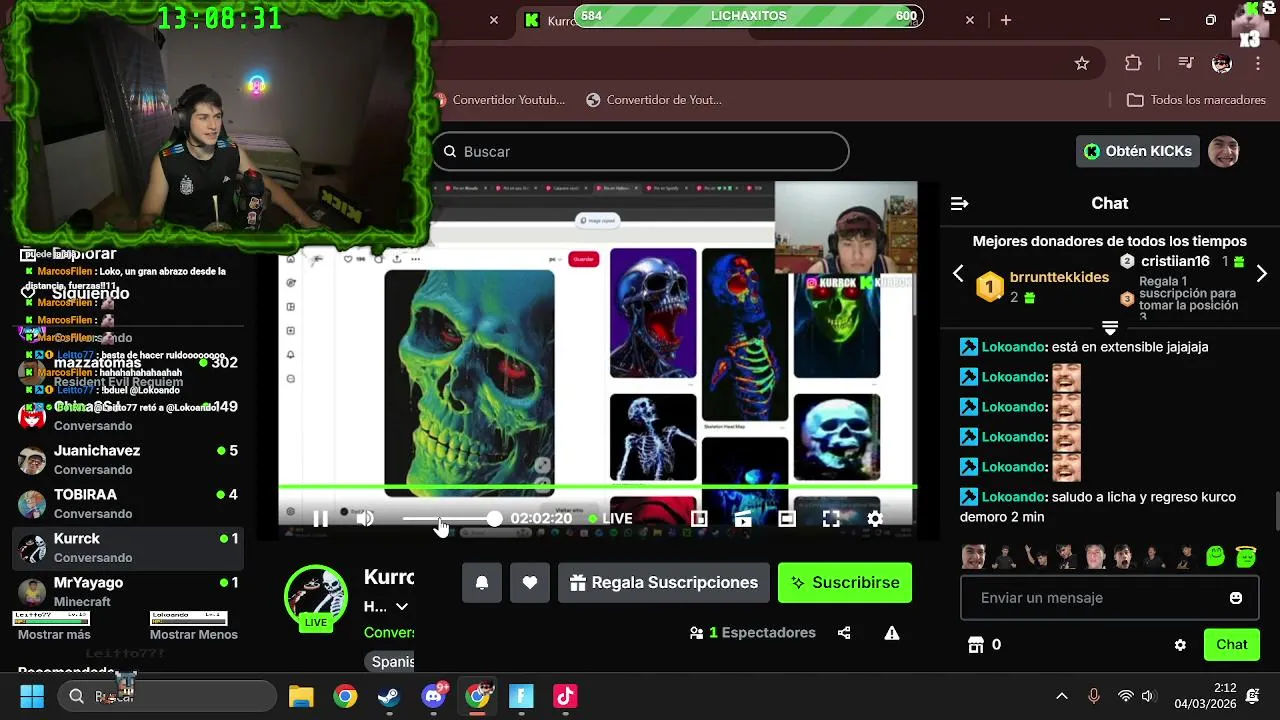Jump to LIVE in the player
The height and width of the screenshot is (720, 1280).
611,518
